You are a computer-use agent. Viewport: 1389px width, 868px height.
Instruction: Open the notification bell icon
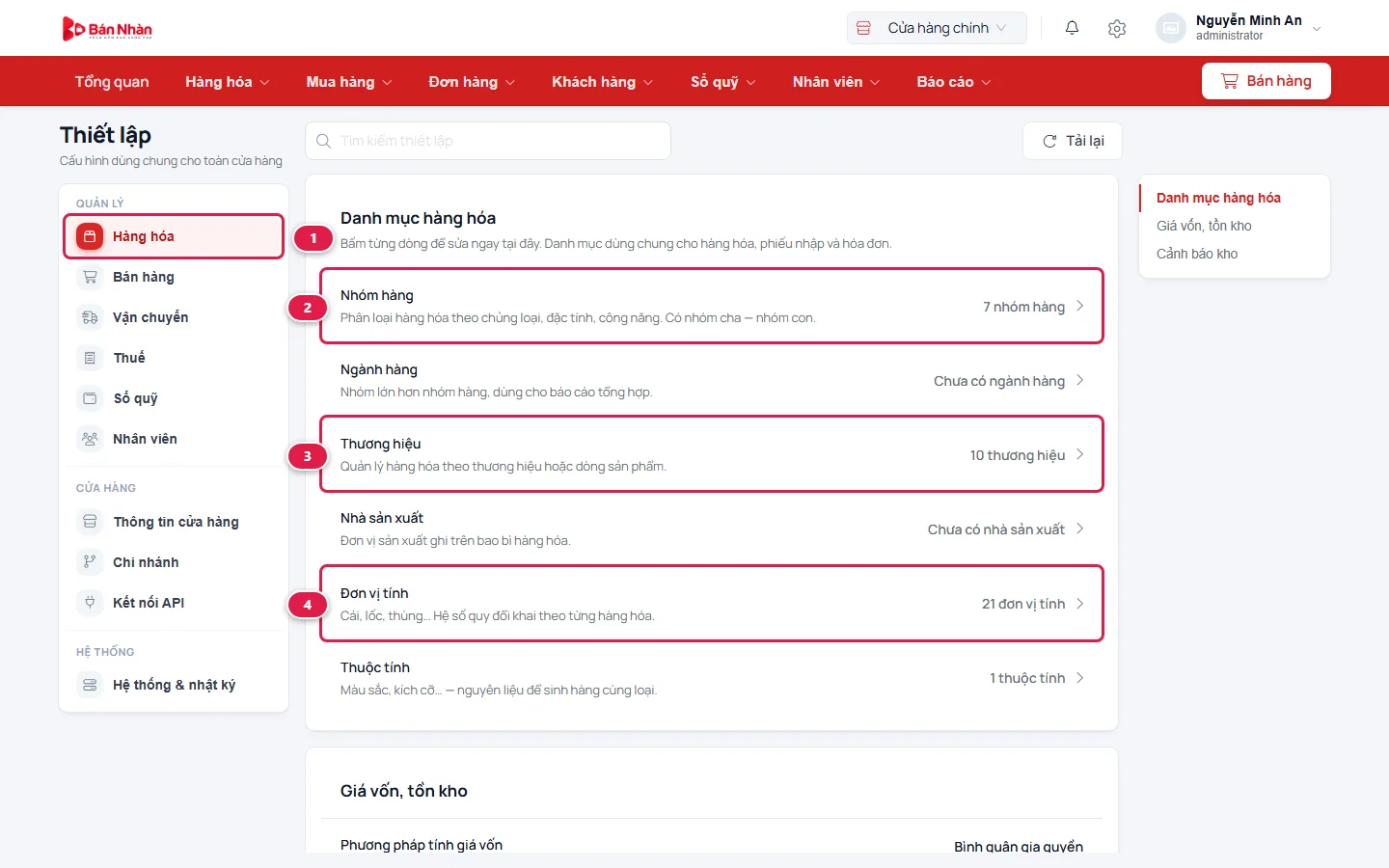pyautogui.click(x=1072, y=28)
